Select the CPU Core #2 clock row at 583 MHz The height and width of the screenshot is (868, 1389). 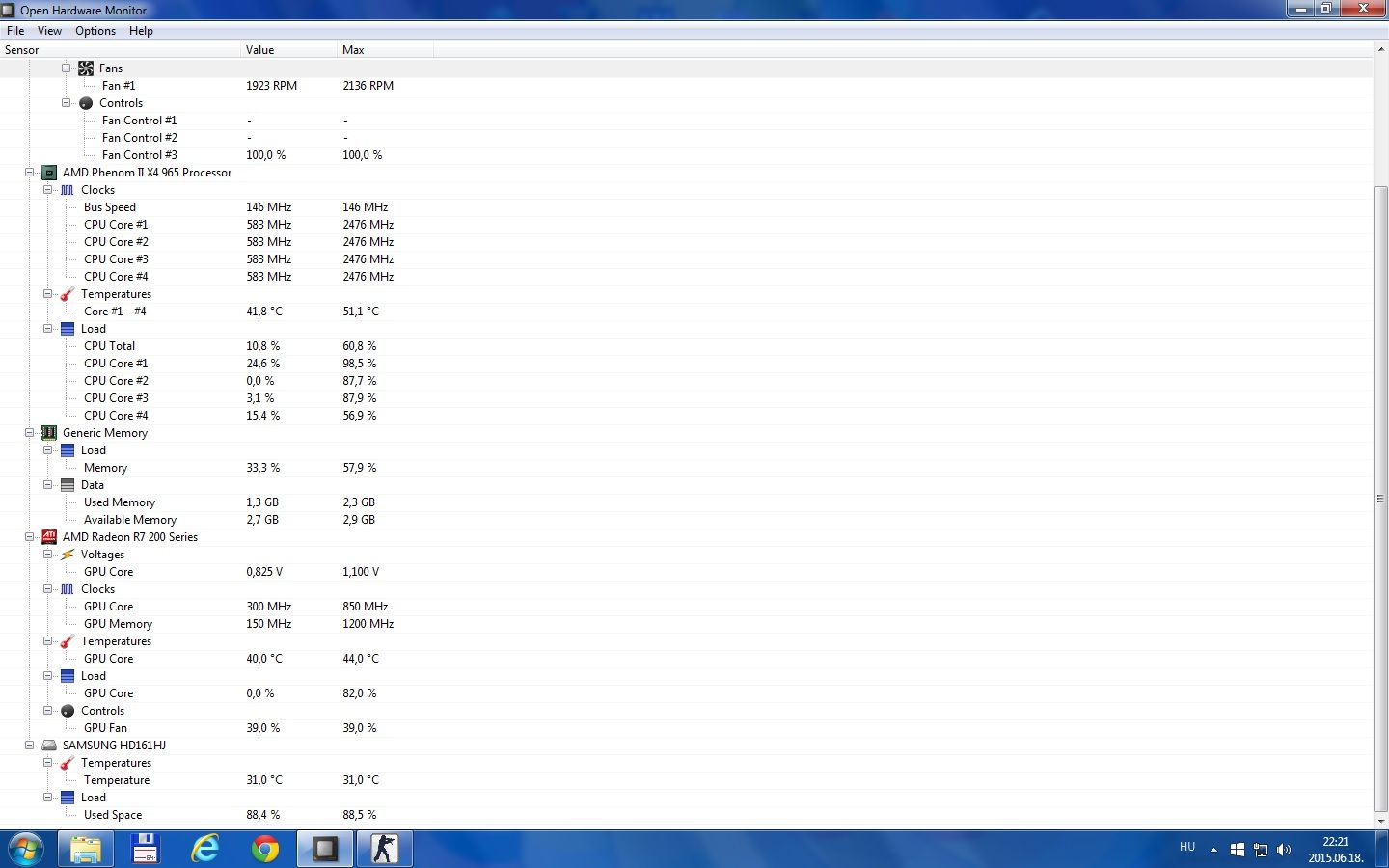point(686,242)
